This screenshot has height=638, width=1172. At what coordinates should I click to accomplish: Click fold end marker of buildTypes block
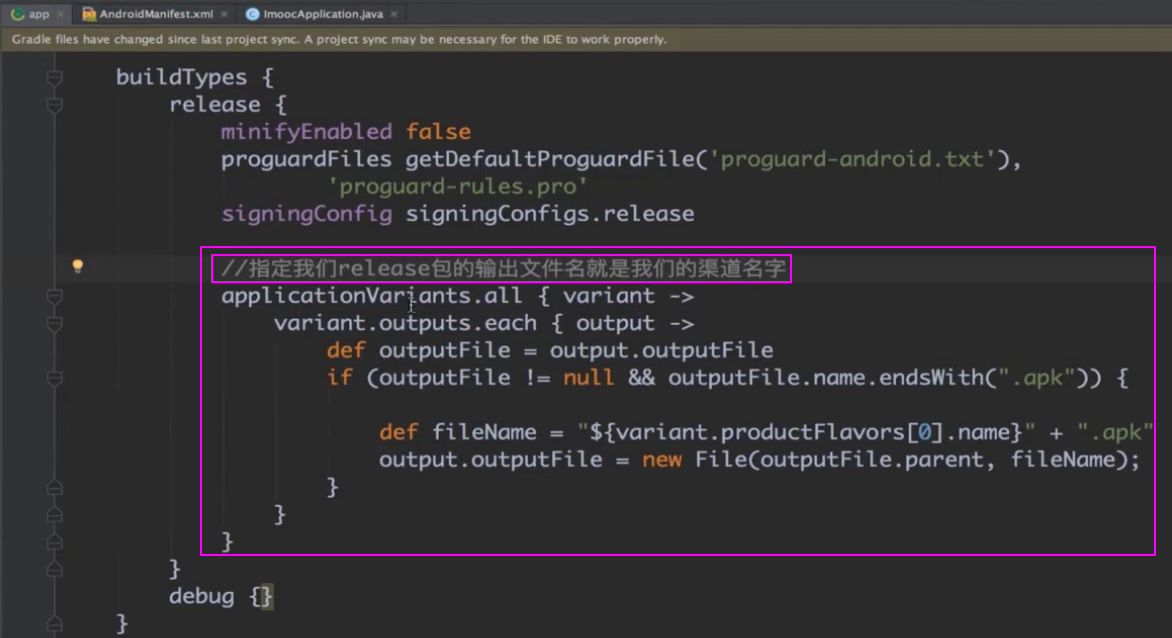click(55, 624)
